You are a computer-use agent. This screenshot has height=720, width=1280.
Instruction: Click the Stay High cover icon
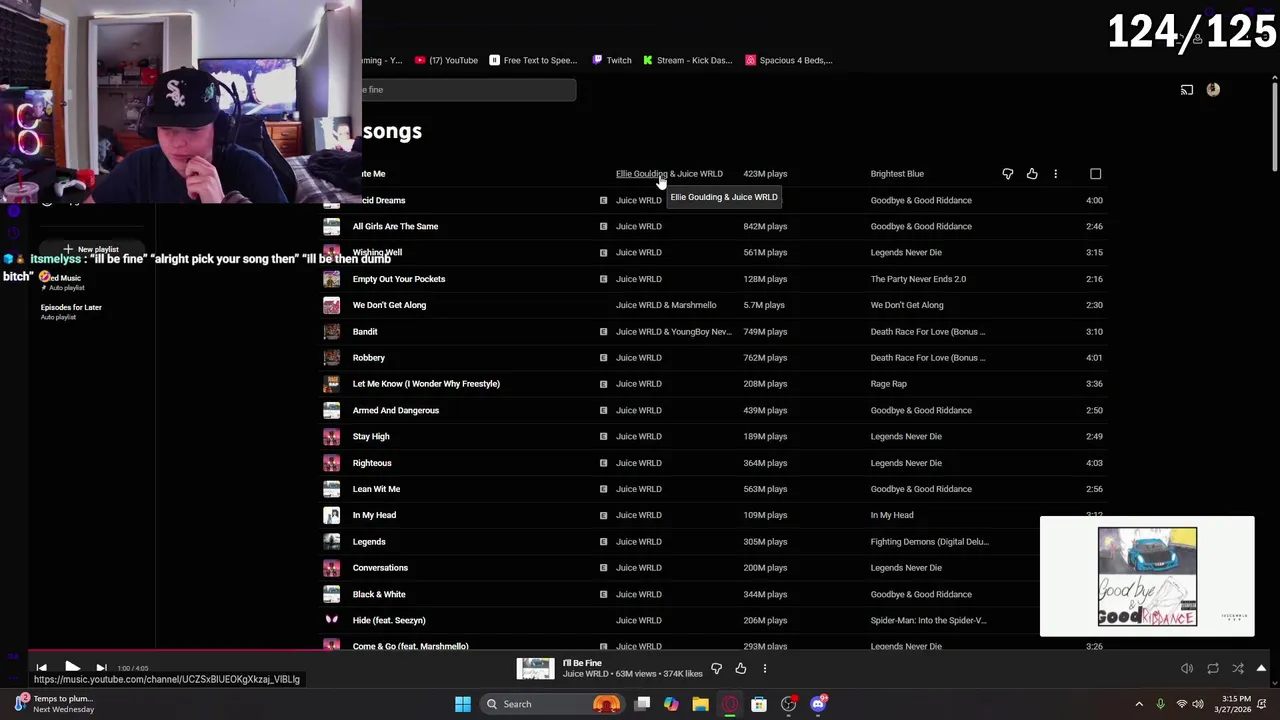pos(331,436)
